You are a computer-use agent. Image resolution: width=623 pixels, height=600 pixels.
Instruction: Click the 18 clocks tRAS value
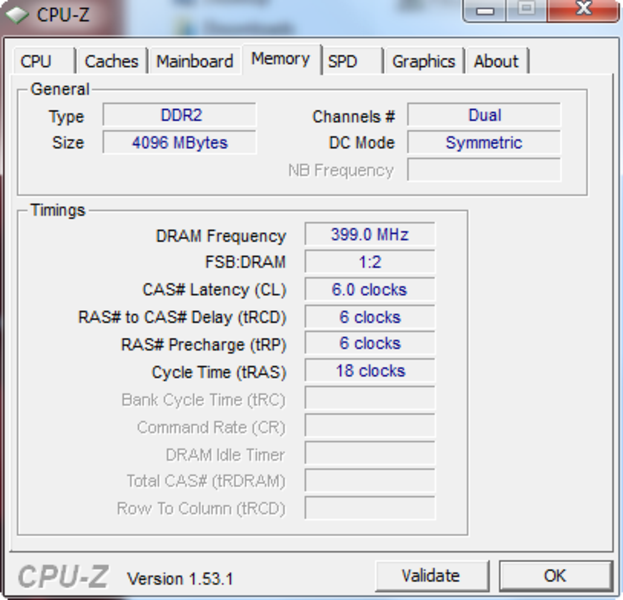coord(370,371)
